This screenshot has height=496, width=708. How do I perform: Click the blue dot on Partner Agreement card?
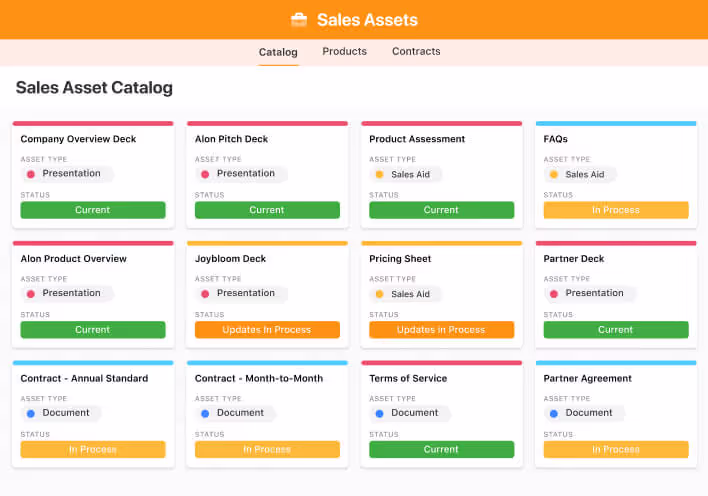pos(554,413)
